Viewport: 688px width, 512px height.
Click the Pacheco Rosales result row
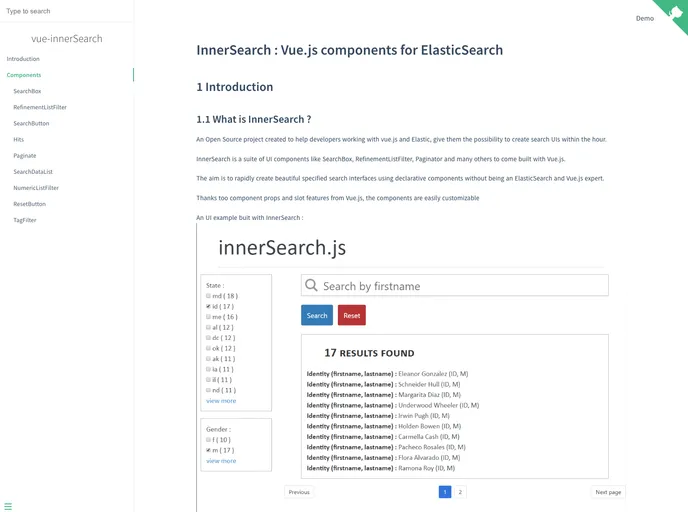[x=386, y=447]
